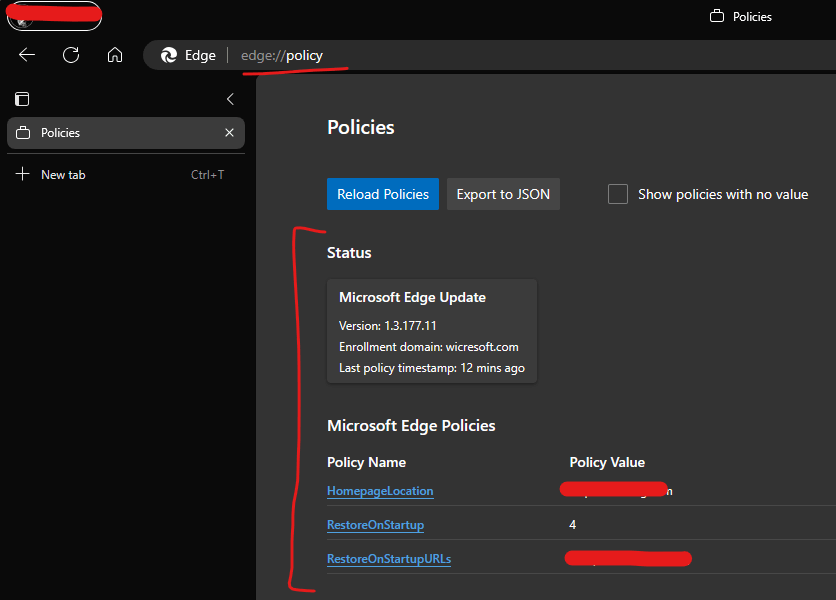Enable Show policies with no value
The image size is (836, 600).
(618, 194)
